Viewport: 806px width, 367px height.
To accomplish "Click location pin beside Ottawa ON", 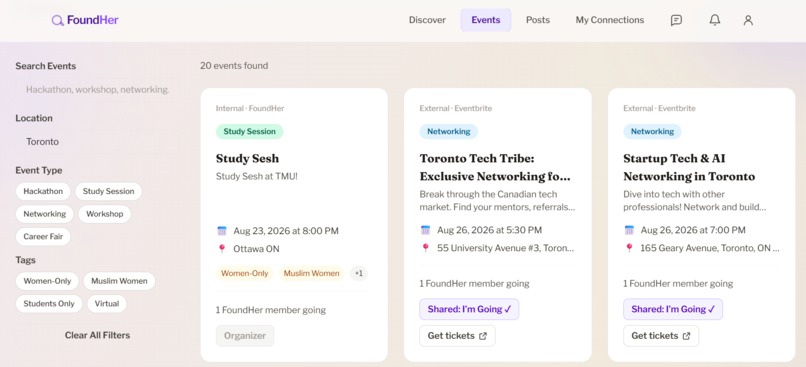I will click(x=222, y=249).
